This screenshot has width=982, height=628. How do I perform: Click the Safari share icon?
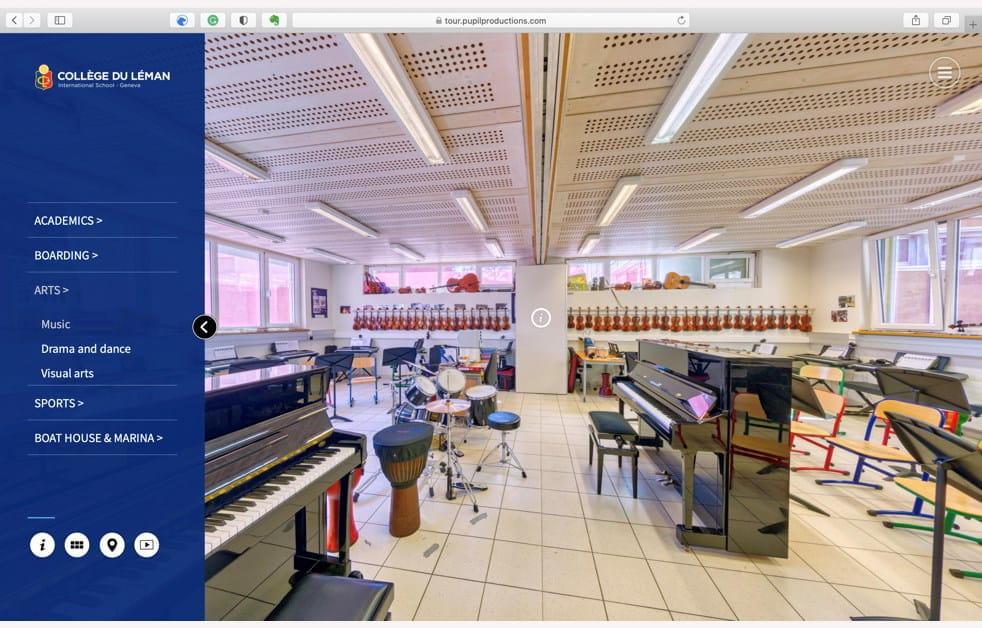point(915,20)
